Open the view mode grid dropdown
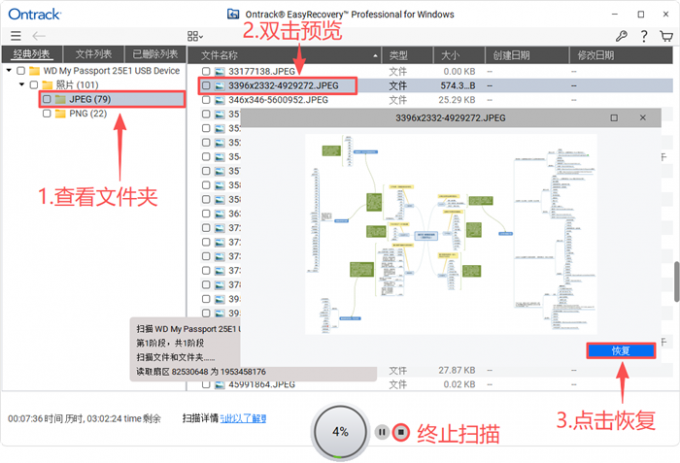The width and height of the screenshot is (680, 463). pyautogui.click(x=195, y=36)
